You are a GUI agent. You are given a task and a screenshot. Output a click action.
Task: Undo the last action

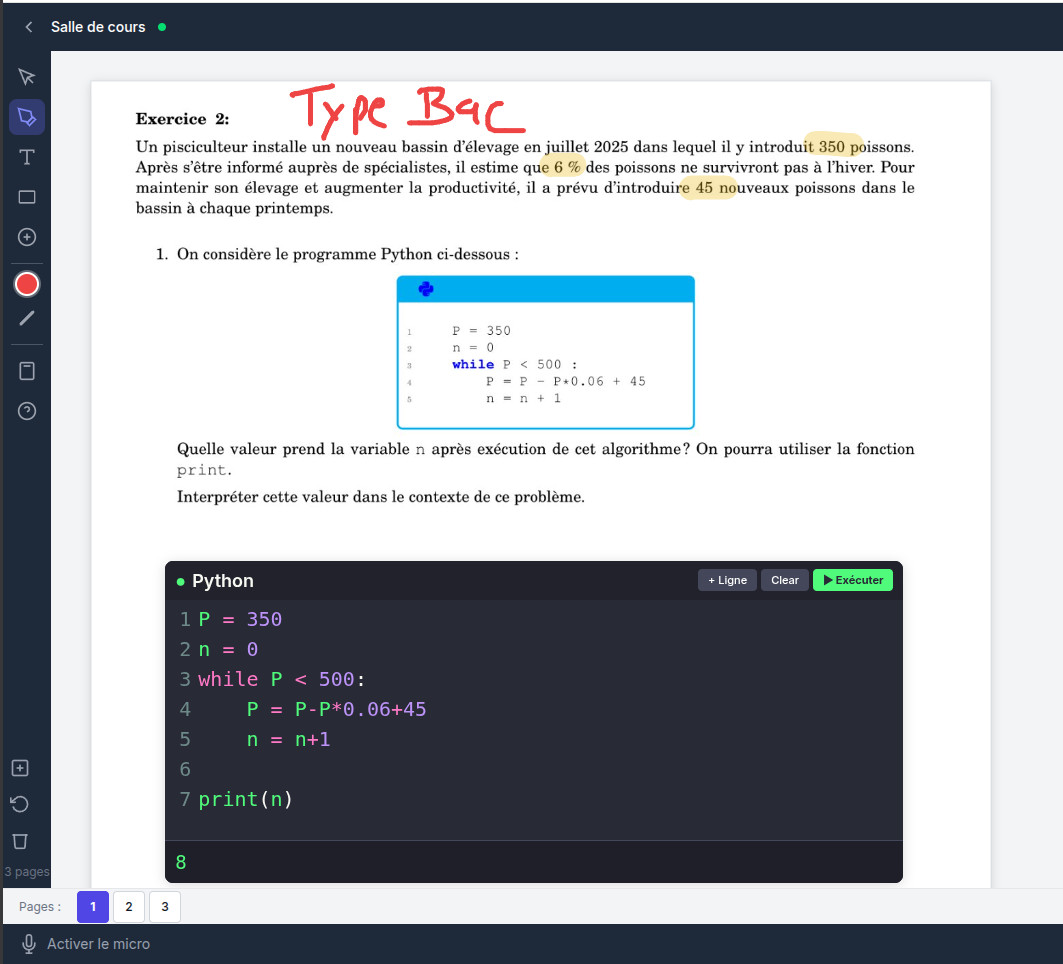20,804
